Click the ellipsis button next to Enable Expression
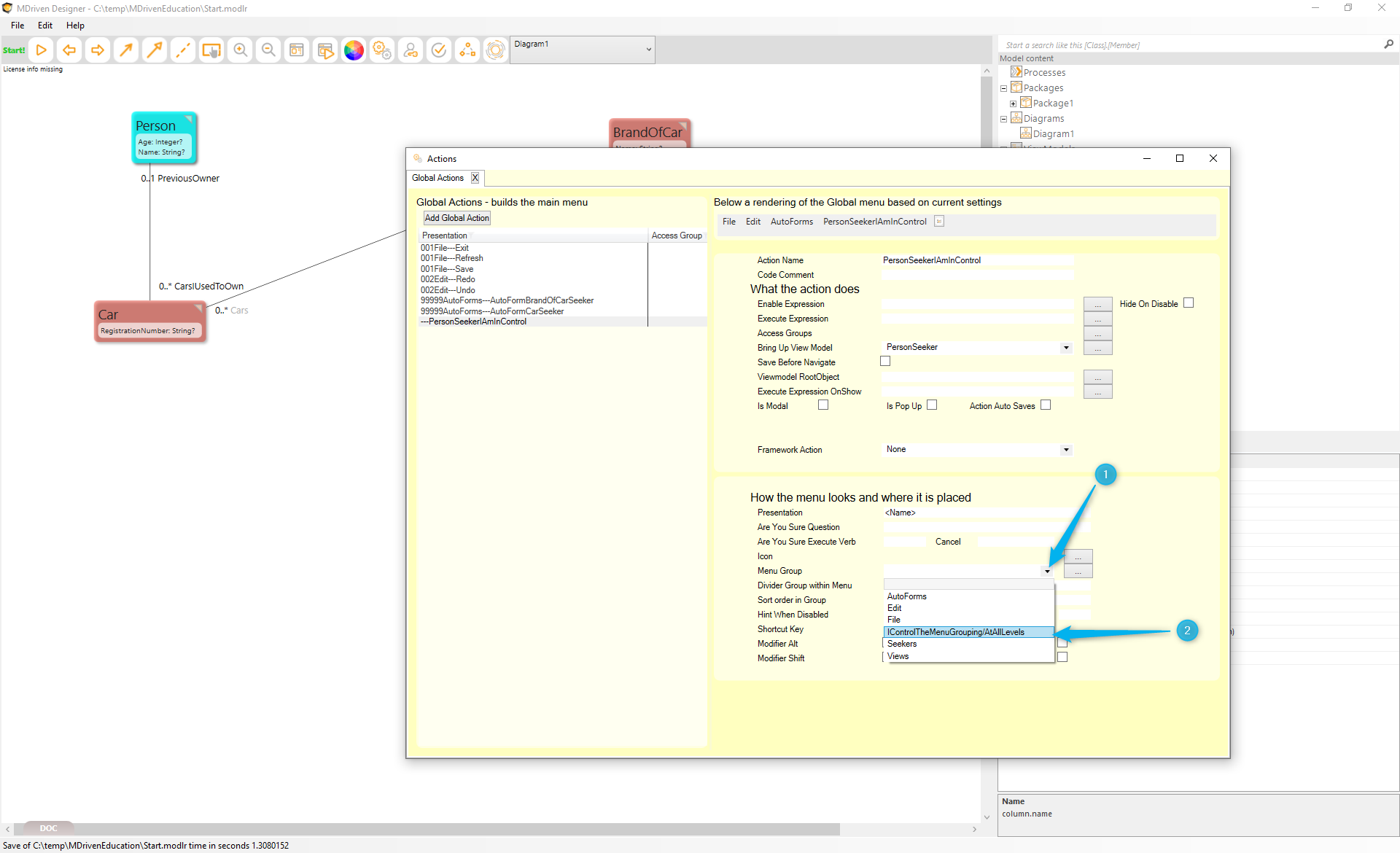 [1097, 304]
